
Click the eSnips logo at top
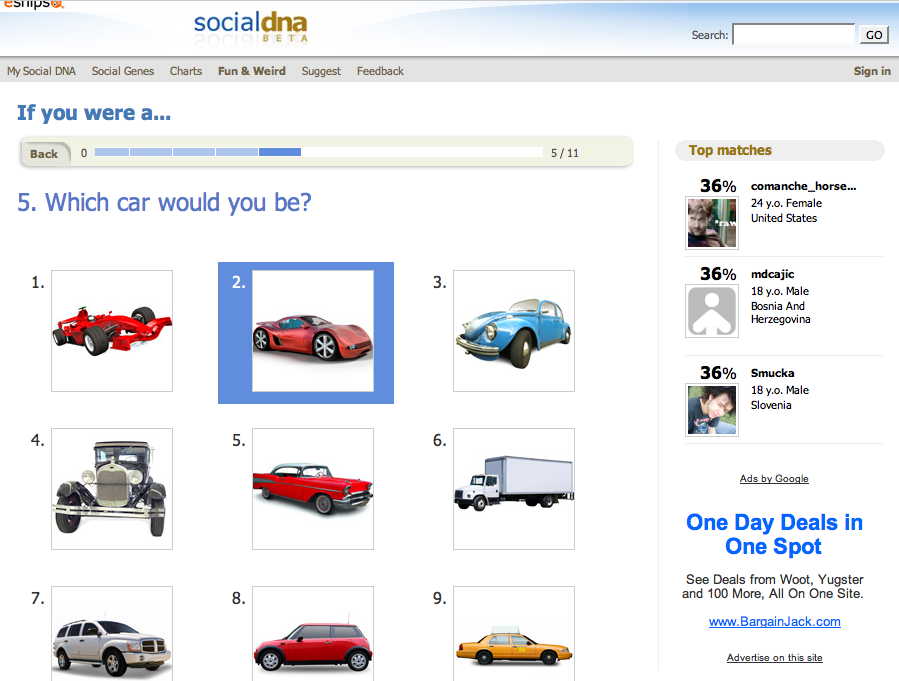(x=33, y=4)
